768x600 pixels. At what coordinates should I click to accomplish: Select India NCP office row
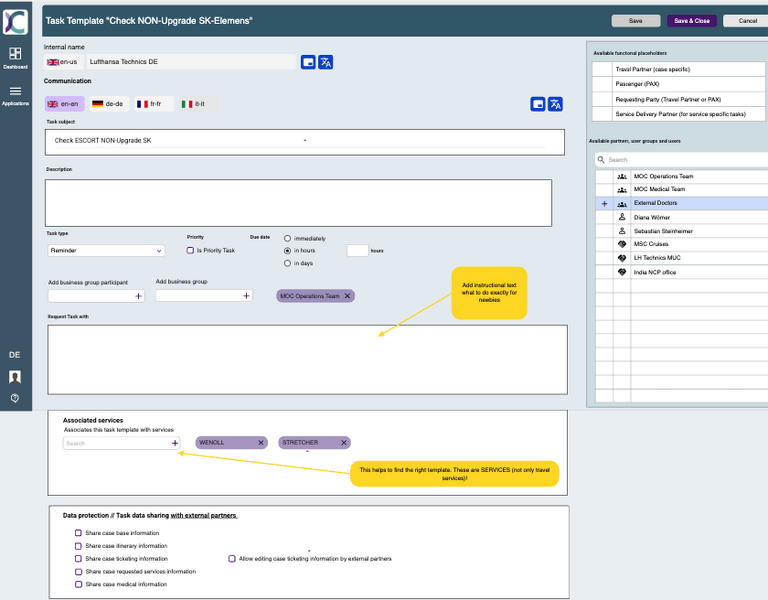(x=682, y=272)
